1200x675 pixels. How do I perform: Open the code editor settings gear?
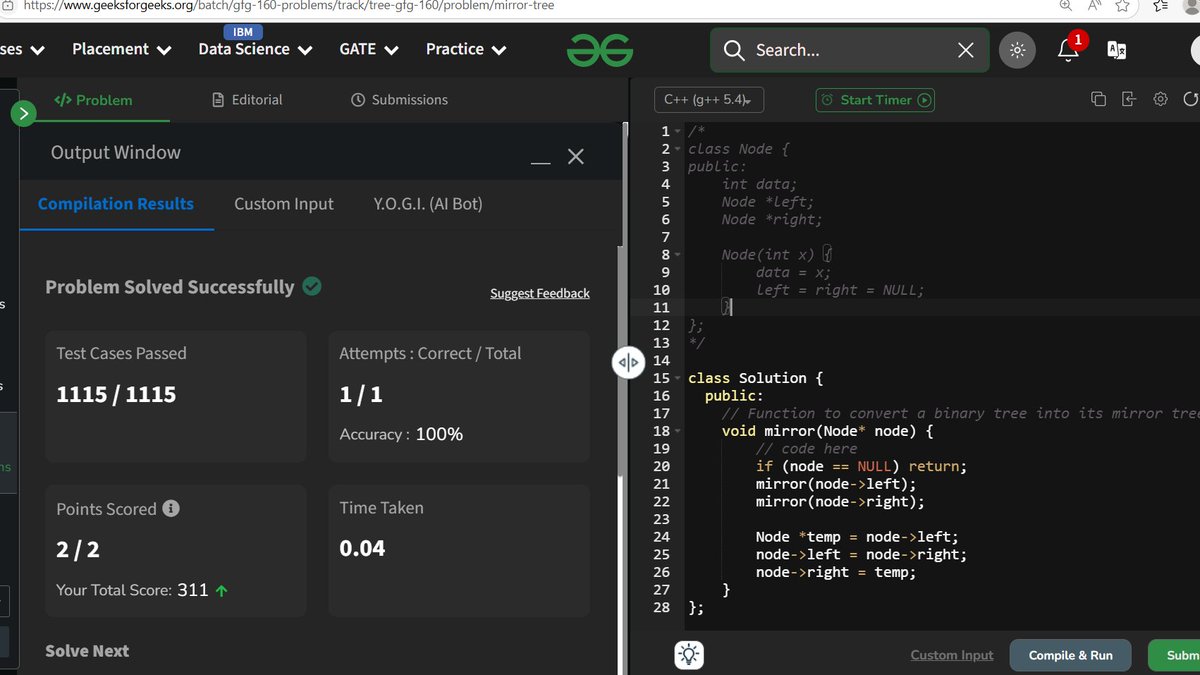(1160, 99)
